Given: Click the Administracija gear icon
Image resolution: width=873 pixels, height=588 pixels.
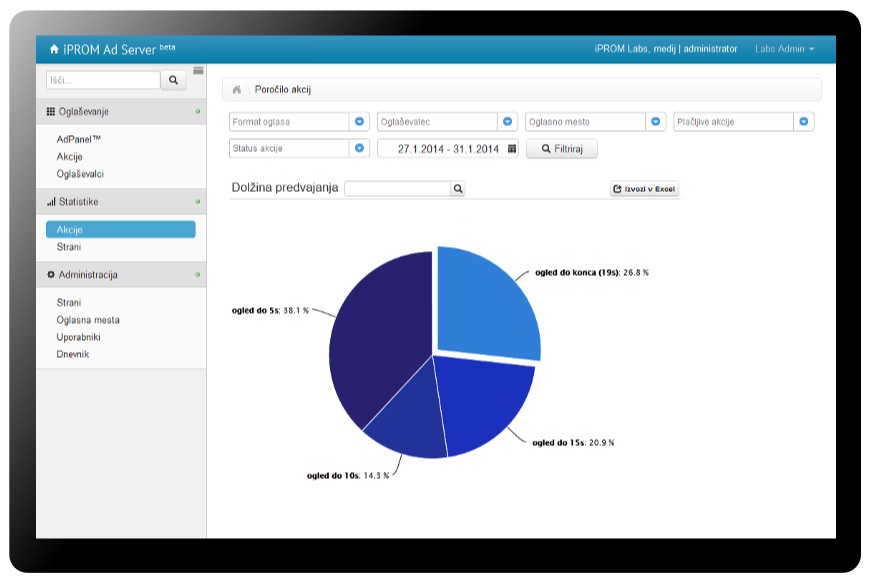Looking at the screenshot, I should (51, 274).
